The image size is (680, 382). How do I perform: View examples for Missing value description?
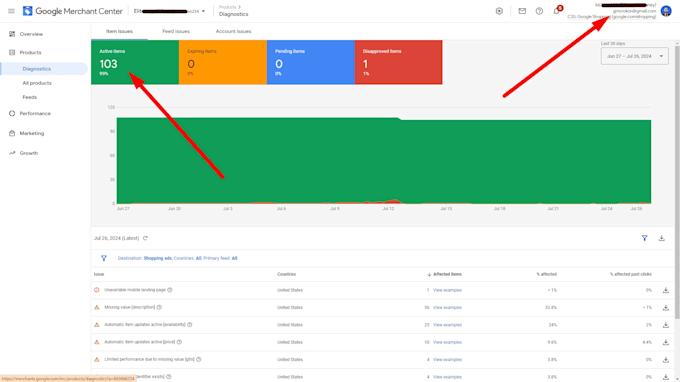[x=447, y=307]
